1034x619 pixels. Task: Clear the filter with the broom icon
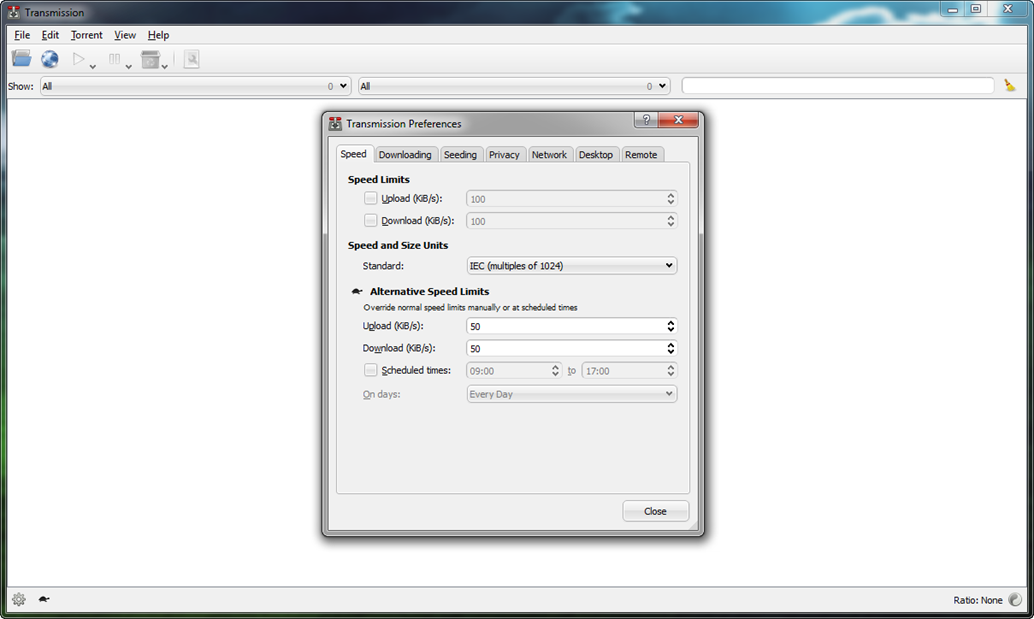point(1010,85)
